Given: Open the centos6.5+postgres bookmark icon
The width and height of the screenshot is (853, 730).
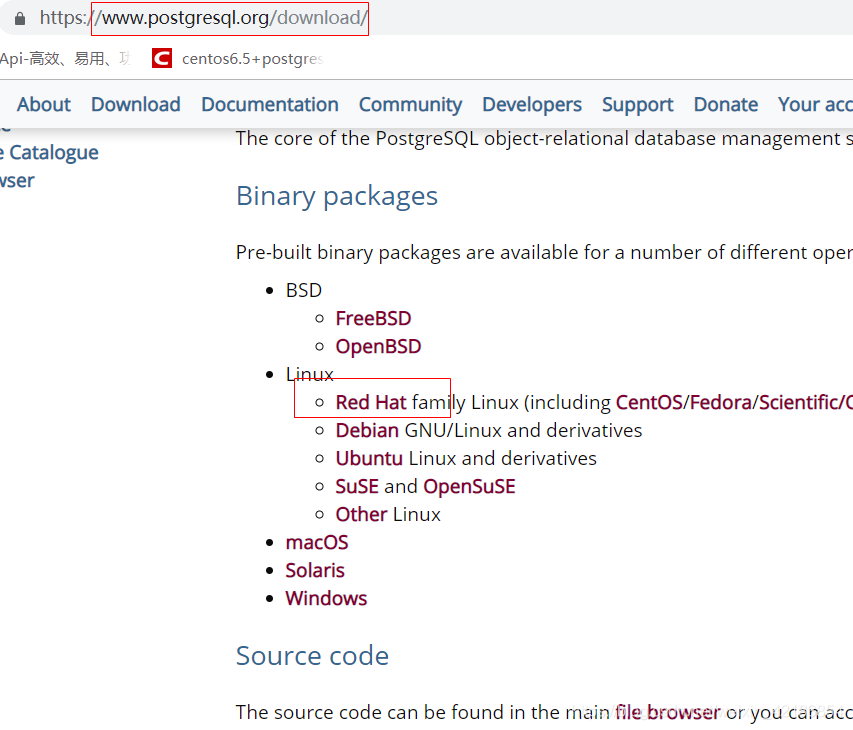Looking at the screenshot, I should click(162, 58).
